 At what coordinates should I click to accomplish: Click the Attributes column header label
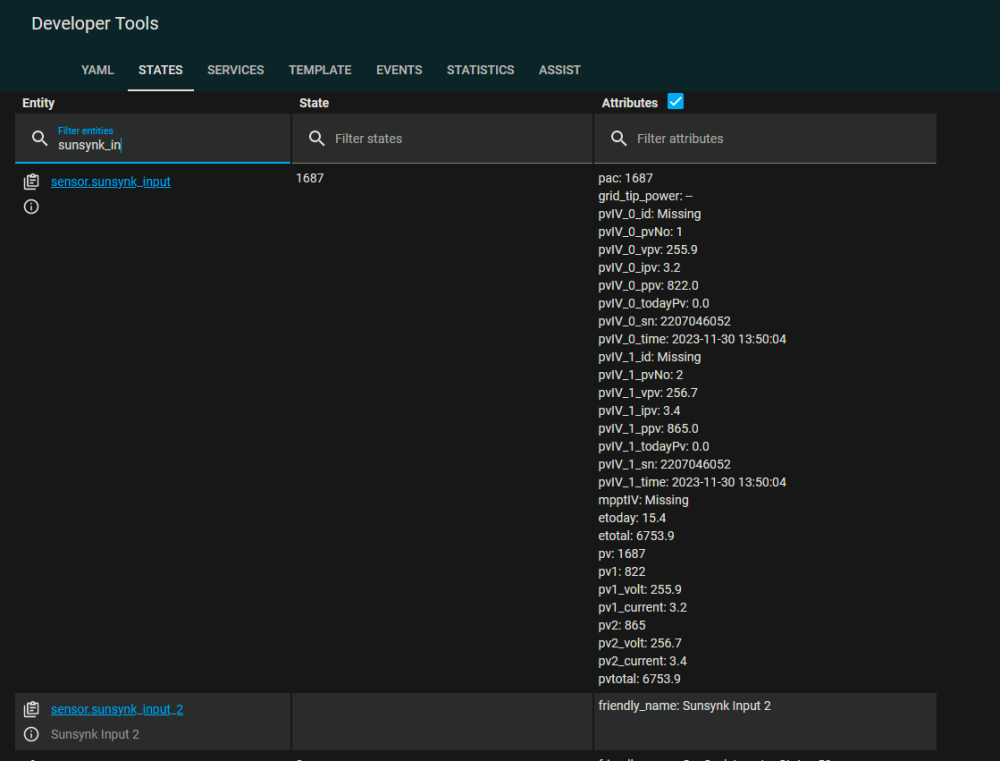click(x=629, y=103)
